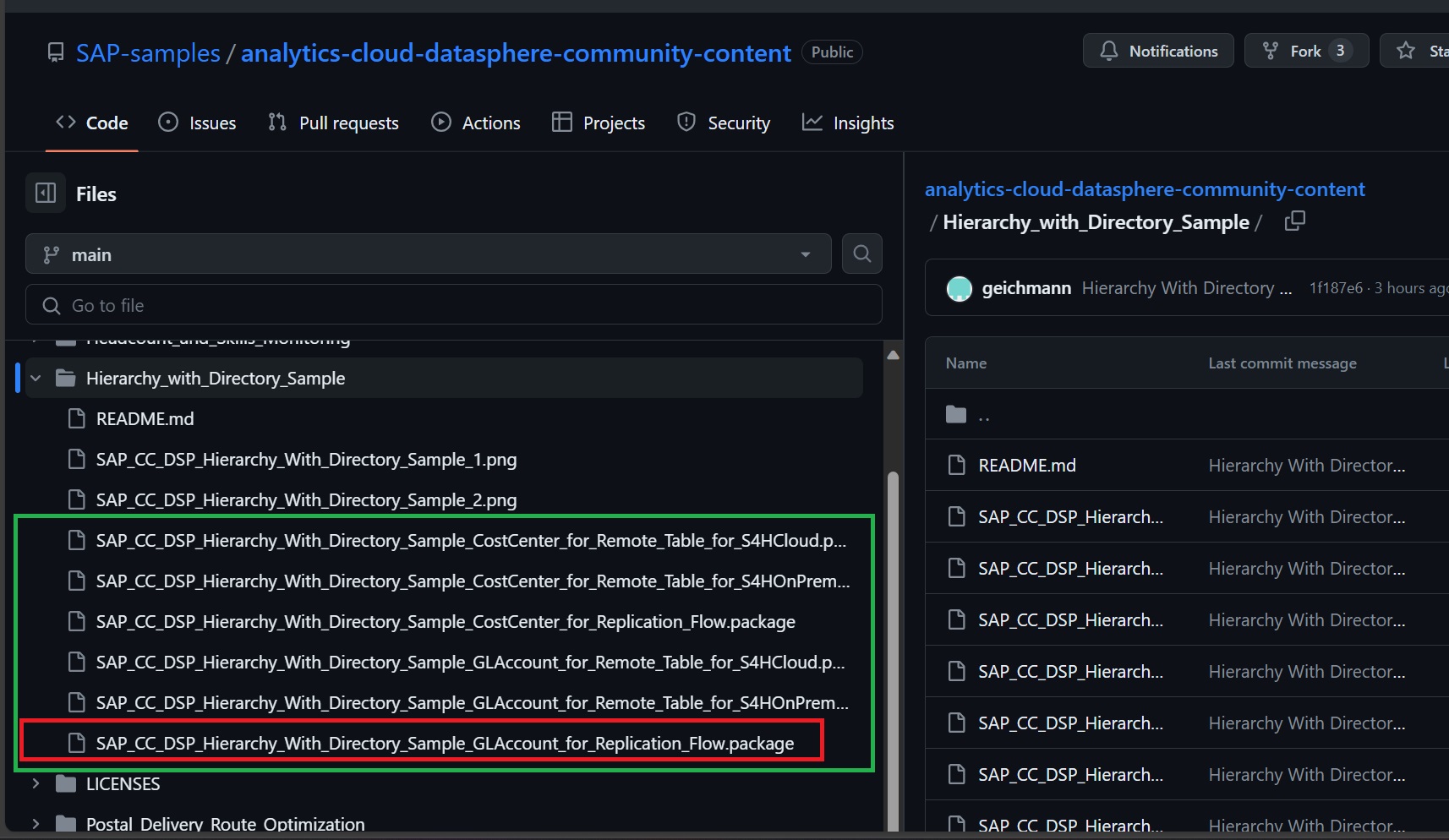
Task: Click the folder icon of Hierarchy_with_Directory_Sample
Action: coord(65,378)
